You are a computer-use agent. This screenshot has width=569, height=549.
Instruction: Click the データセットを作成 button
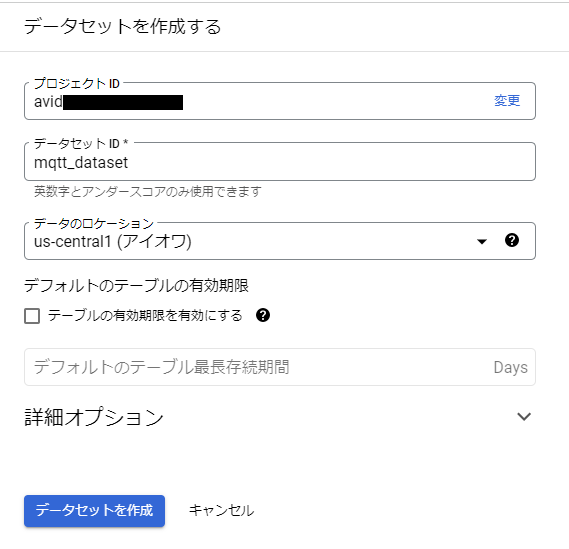94,511
